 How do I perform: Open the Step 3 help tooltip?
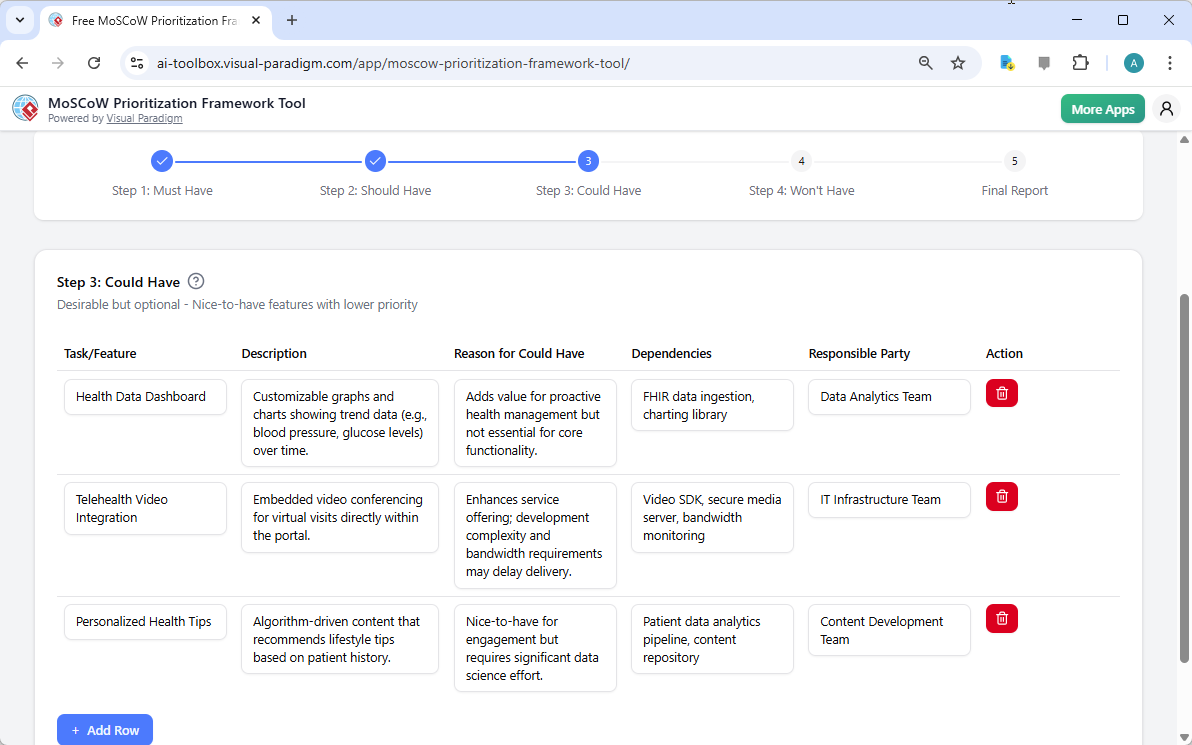pyautogui.click(x=196, y=281)
